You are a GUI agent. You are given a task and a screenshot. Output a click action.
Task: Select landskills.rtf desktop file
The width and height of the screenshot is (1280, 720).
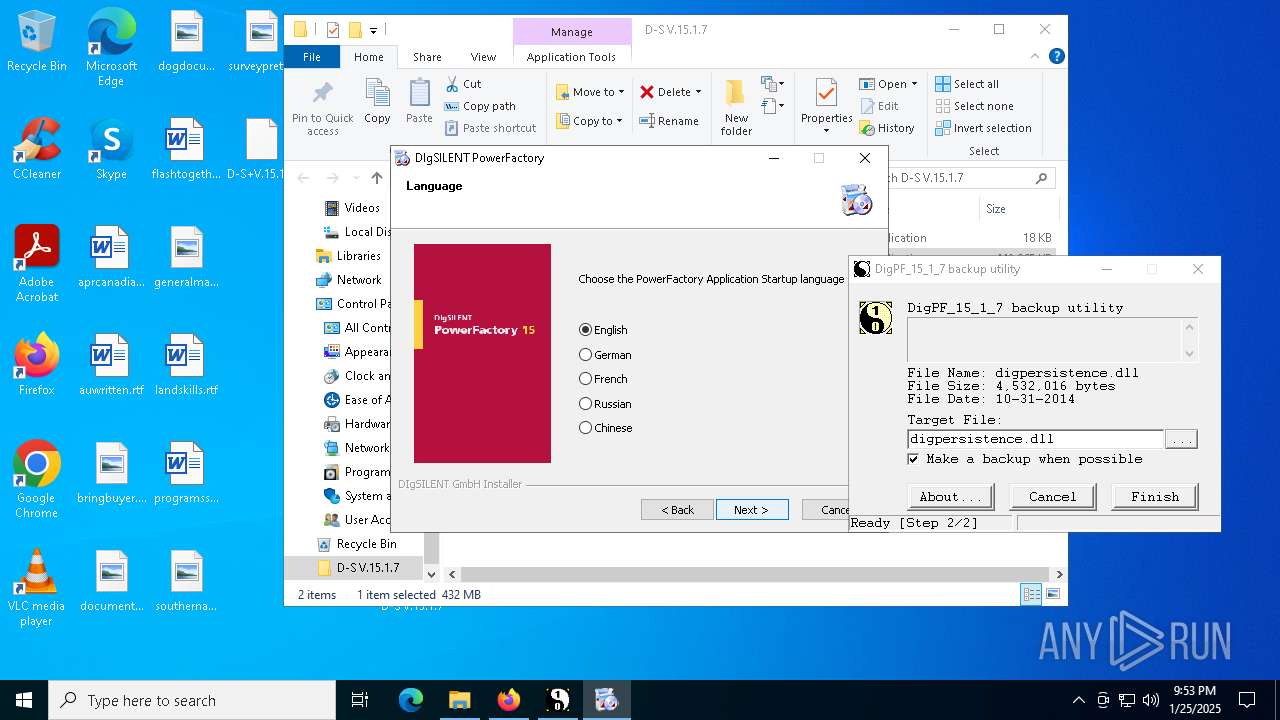[186, 365]
